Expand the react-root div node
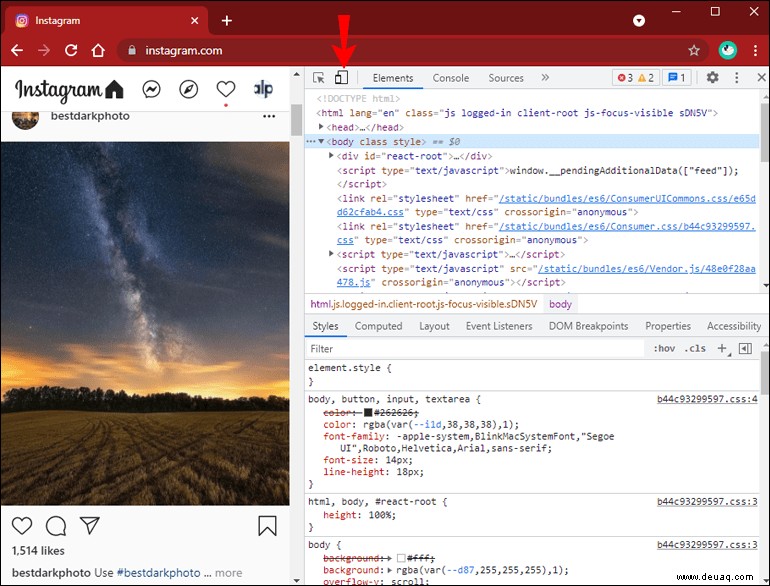 (x=331, y=156)
